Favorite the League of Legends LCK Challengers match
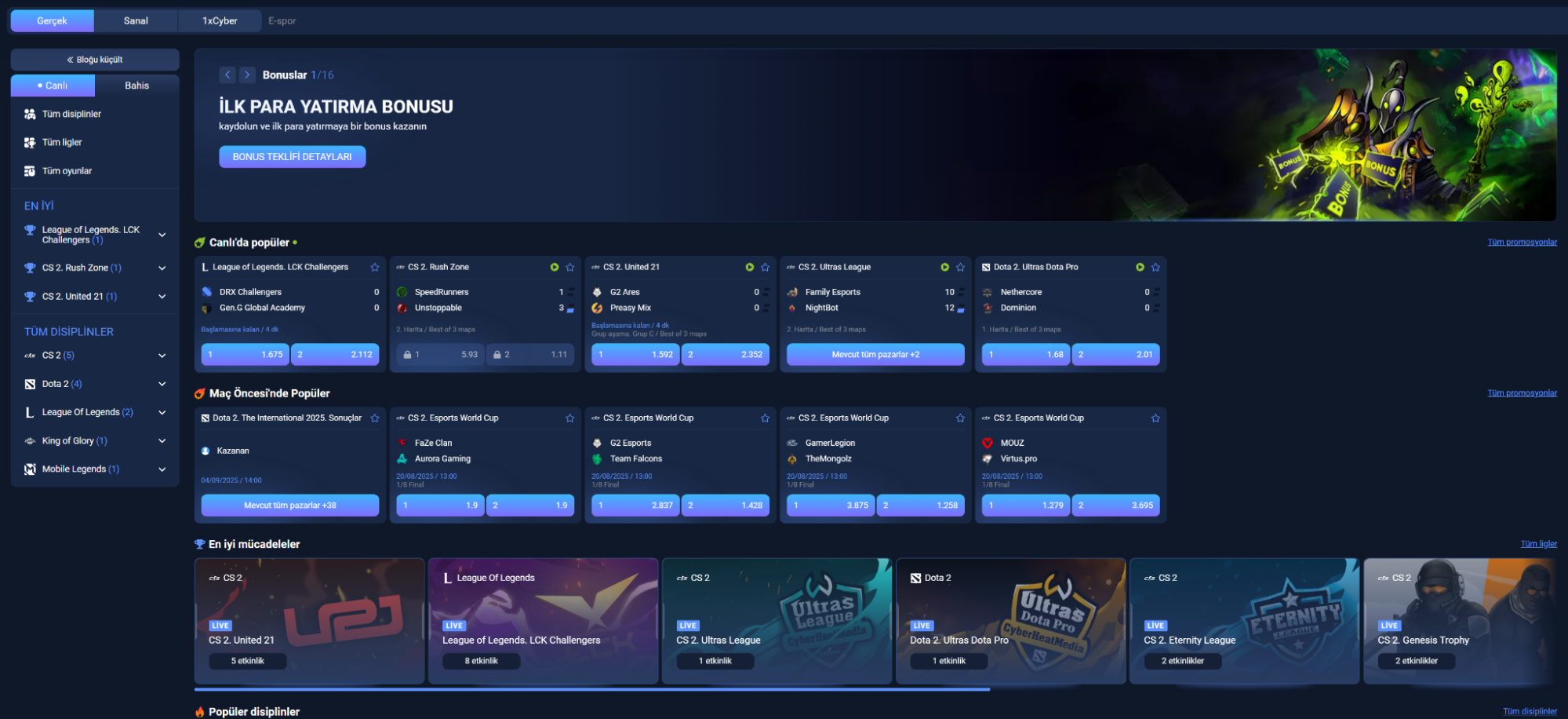The image size is (1568, 719). click(375, 267)
